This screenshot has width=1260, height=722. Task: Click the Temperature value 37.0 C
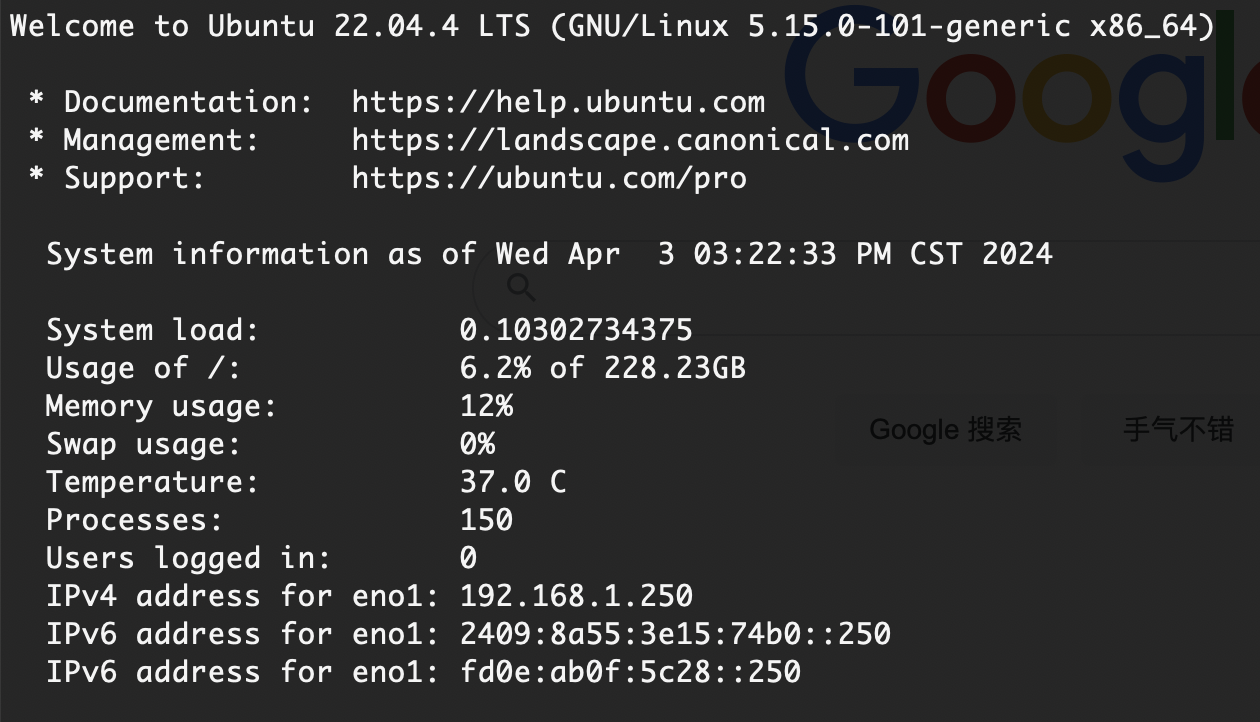coord(513,482)
